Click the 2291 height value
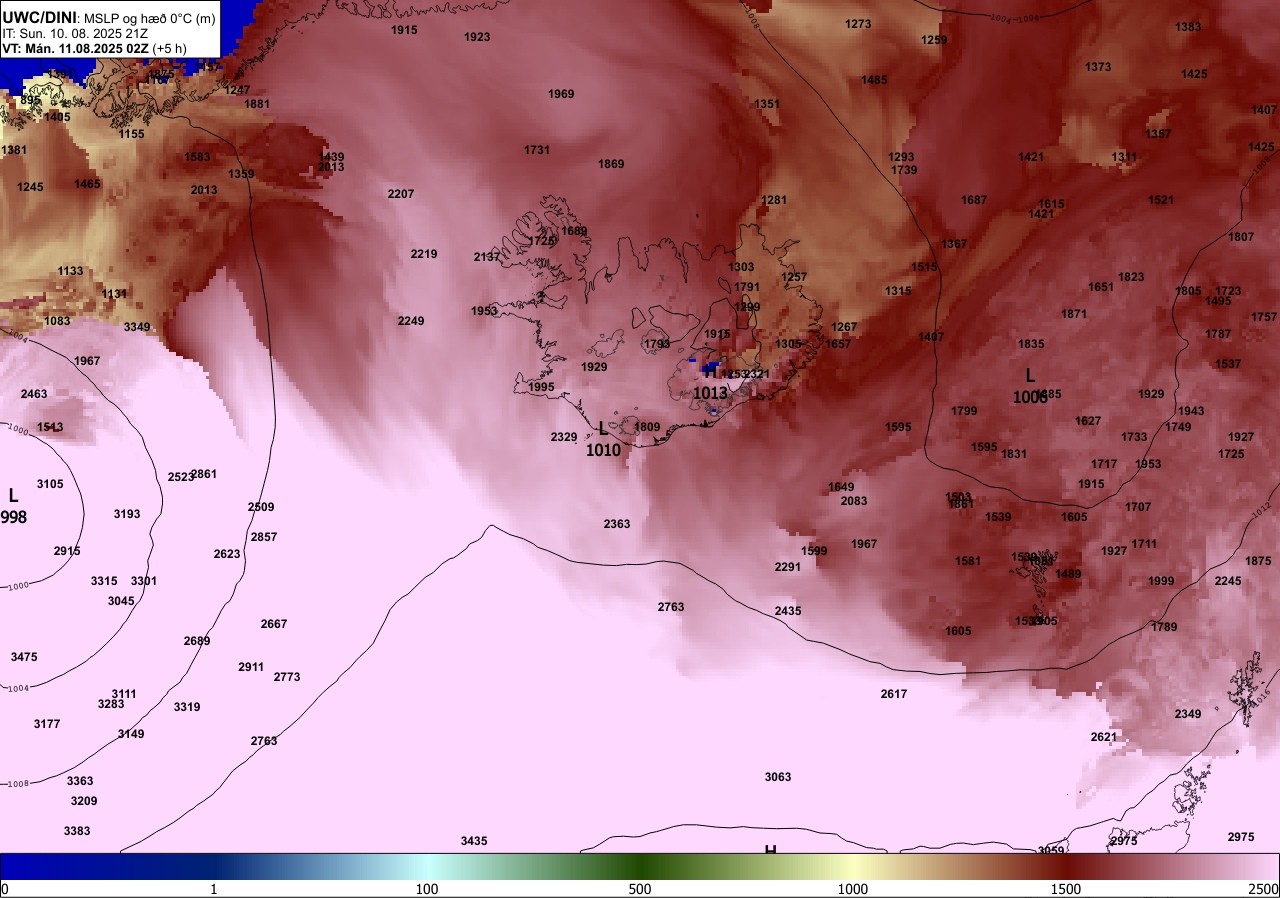 click(788, 567)
